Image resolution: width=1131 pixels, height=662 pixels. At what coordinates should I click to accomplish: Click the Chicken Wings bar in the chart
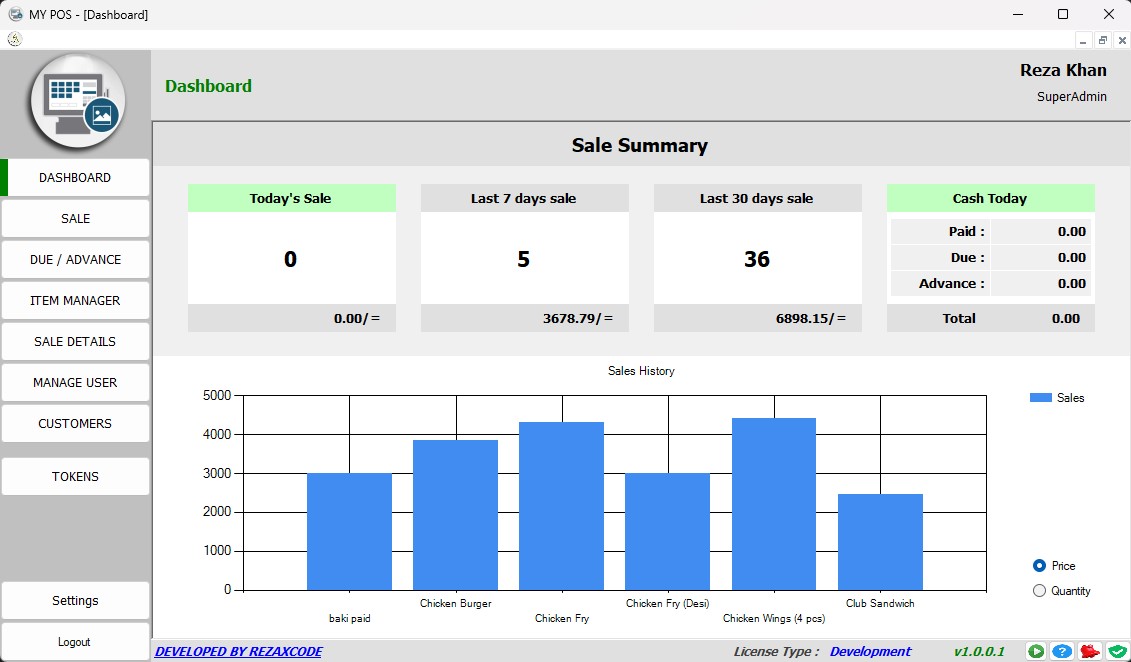pos(773,504)
